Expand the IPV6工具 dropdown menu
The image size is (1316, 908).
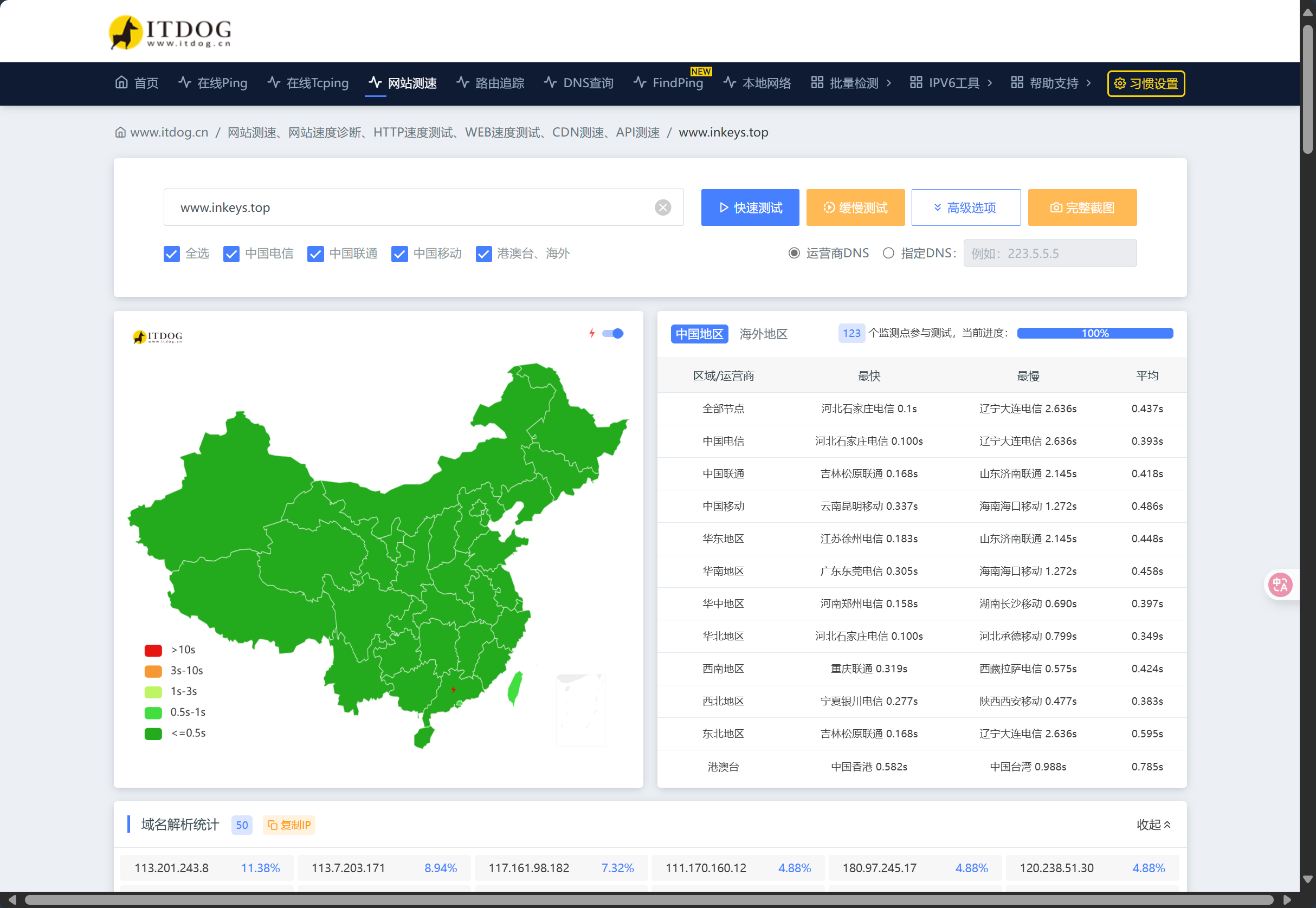951,83
